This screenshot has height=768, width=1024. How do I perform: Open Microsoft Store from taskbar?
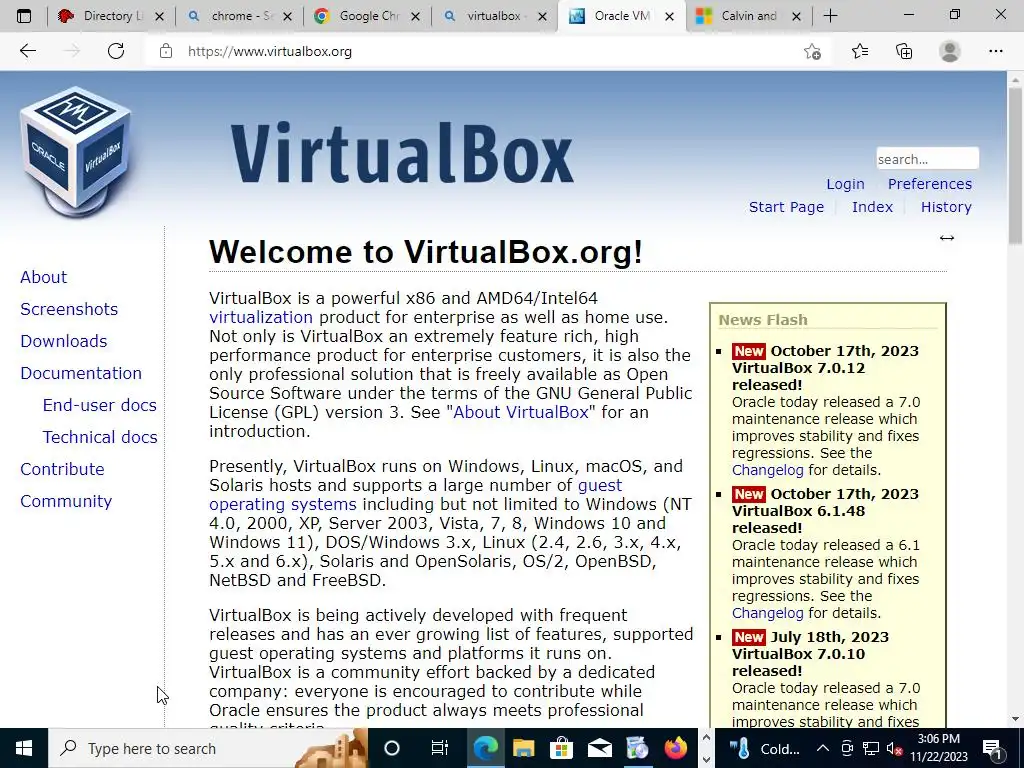561,748
